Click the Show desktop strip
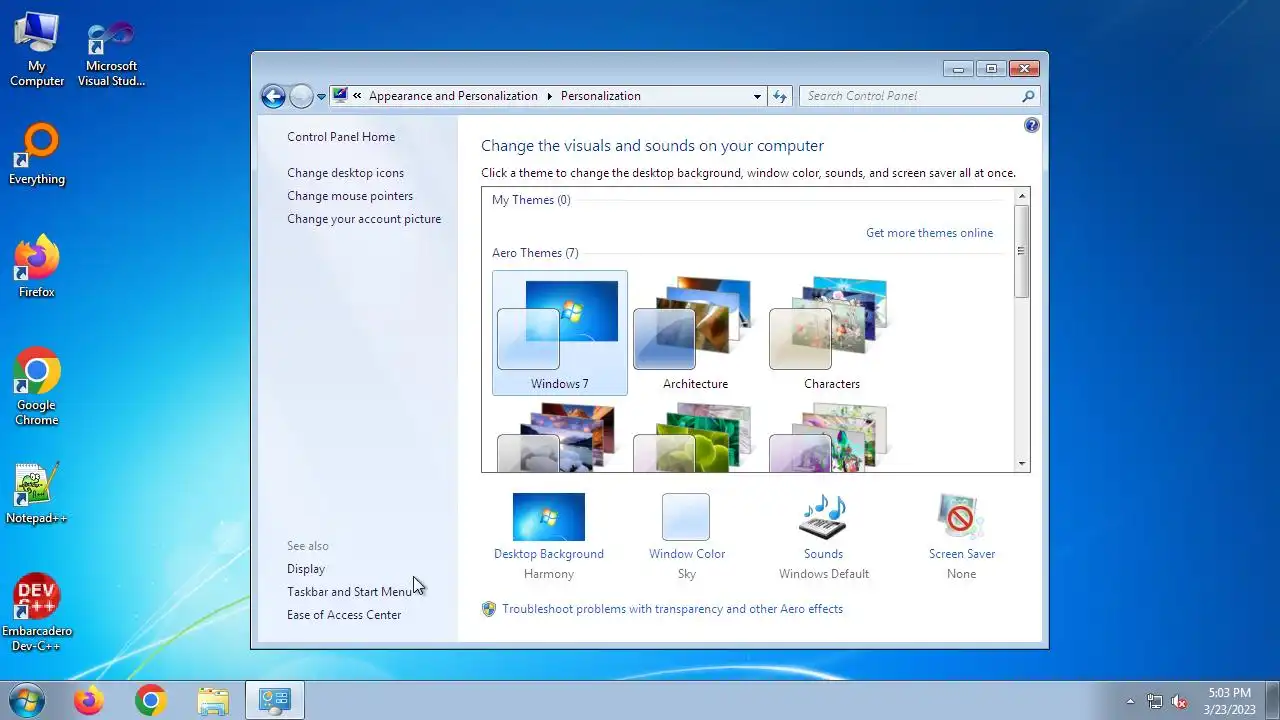1280x720 pixels. click(1272, 701)
